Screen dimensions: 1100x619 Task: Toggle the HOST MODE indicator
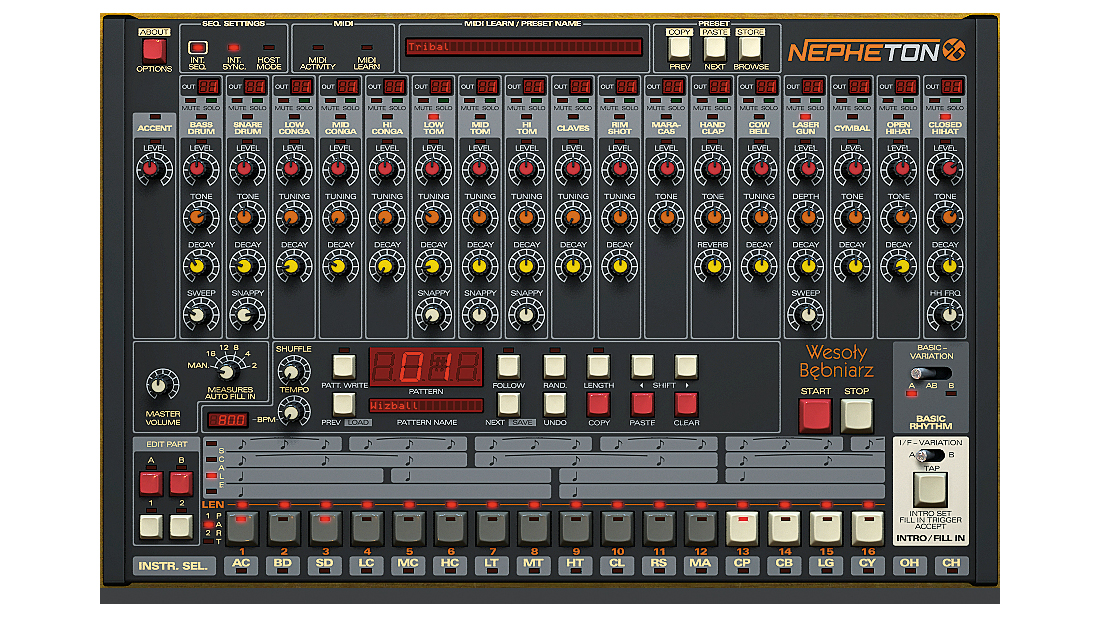click(269, 48)
